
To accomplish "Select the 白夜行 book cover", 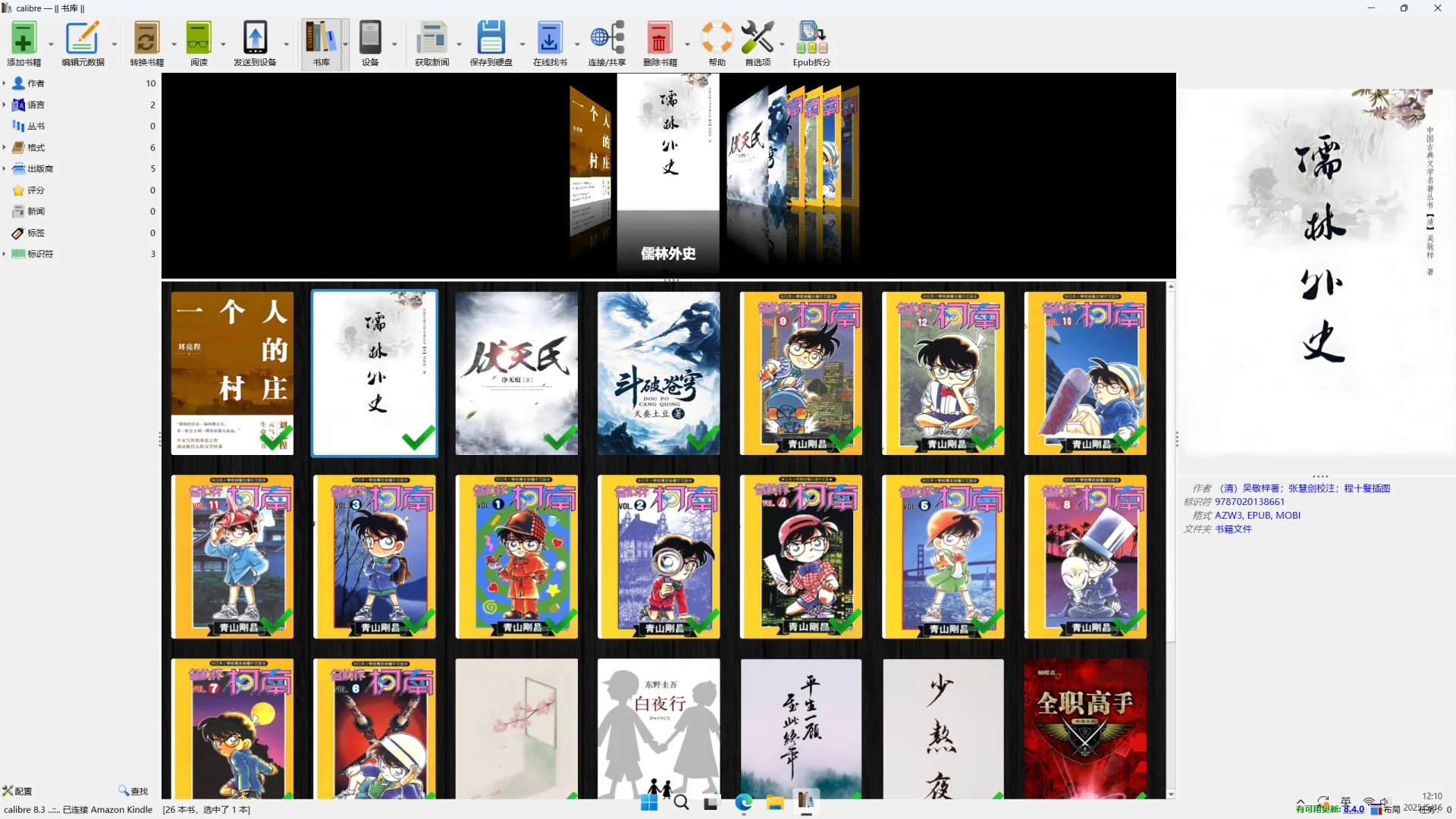I will pyautogui.click(x=658, y=729).
